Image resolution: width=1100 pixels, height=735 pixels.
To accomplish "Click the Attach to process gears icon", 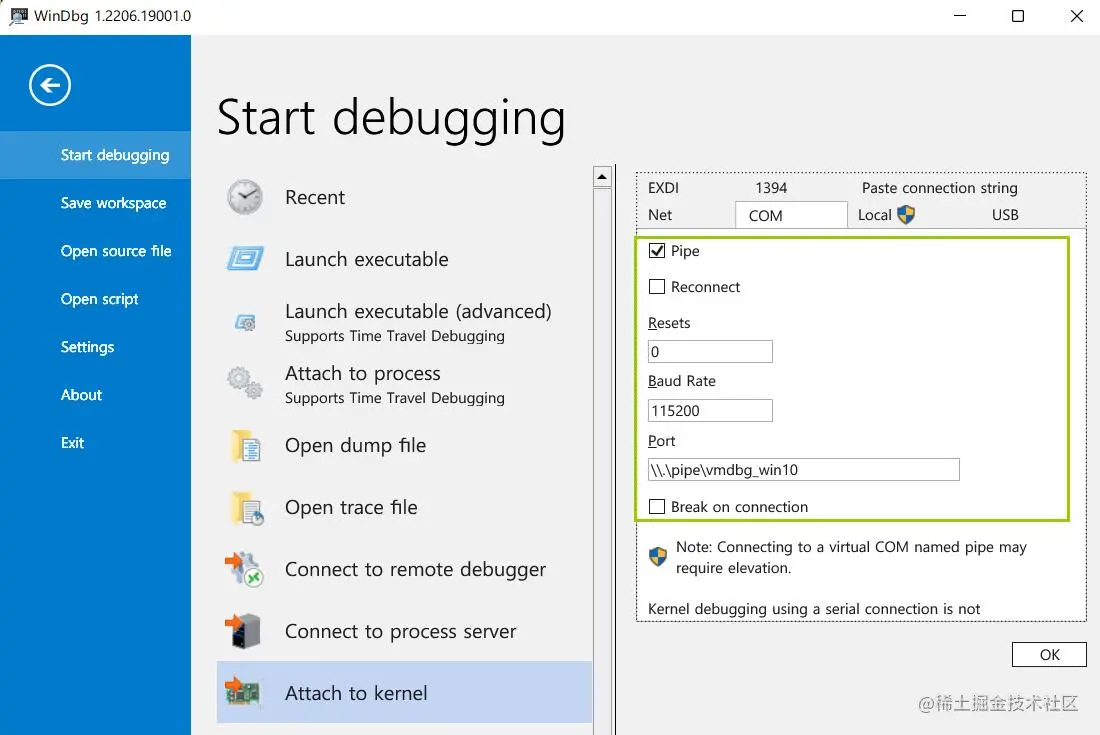I will [x=245, y=383].
